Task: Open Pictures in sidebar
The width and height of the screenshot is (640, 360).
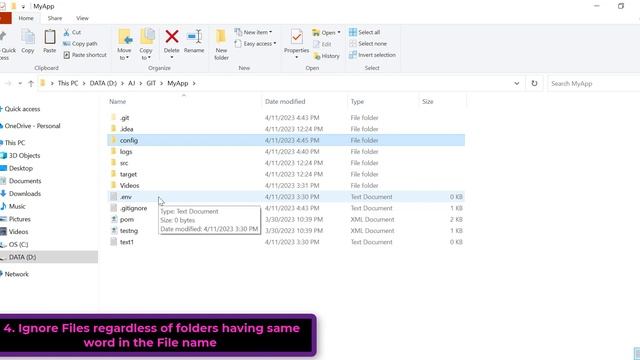Action: [x=20, y=219]
